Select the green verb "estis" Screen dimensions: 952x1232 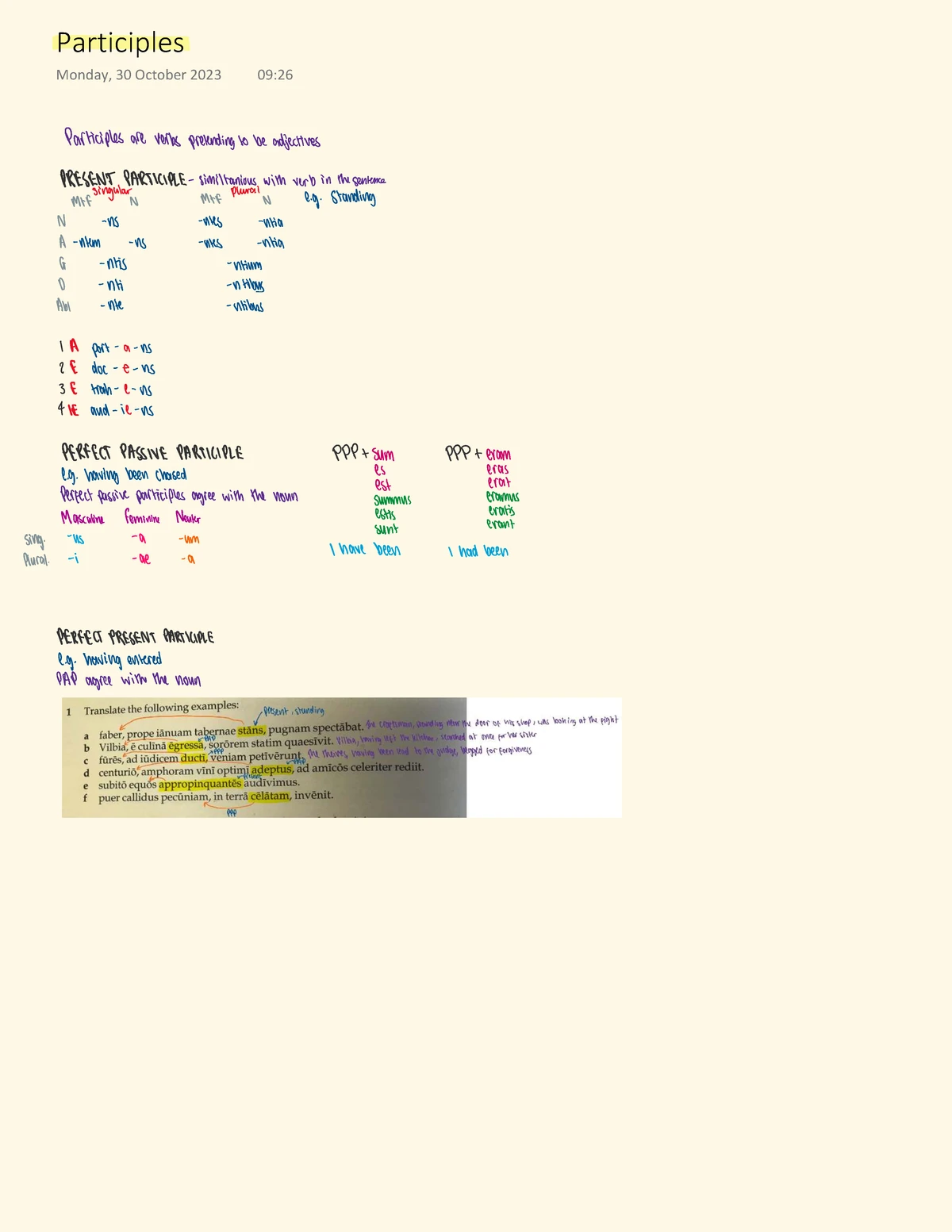coord(386,514)
